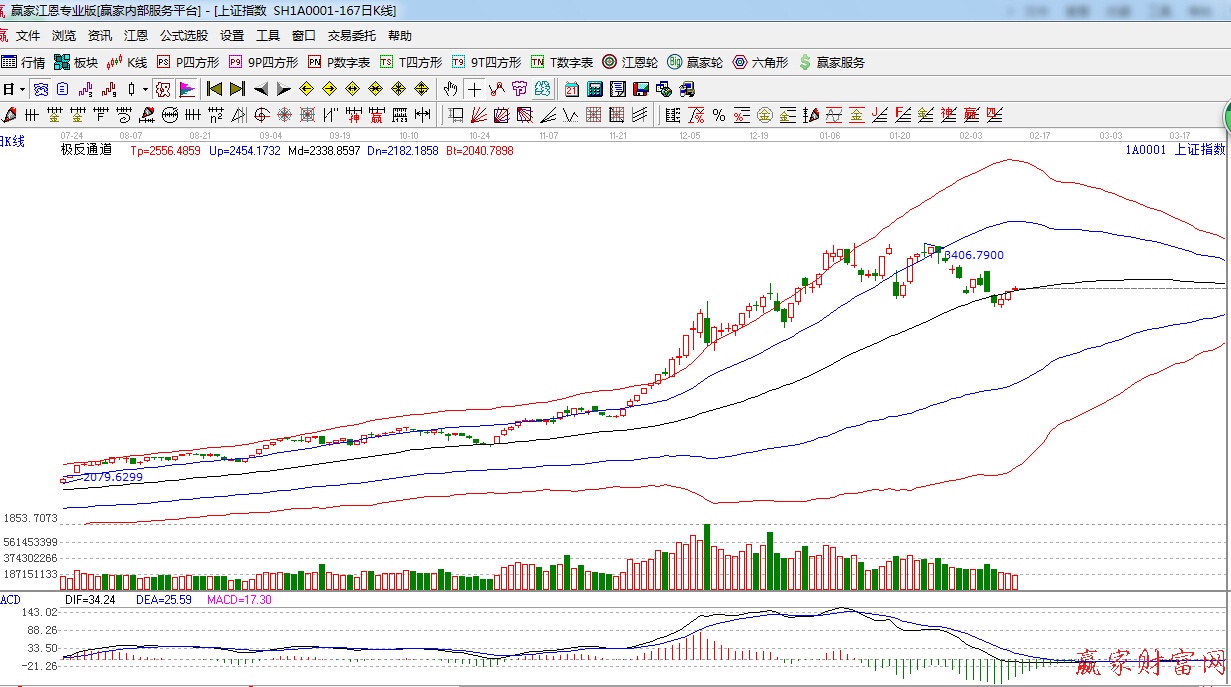Toggle the flag marker tool button
Image resolution: width=1231 pixels, height=687 pixels.
(x=187, y=89)
